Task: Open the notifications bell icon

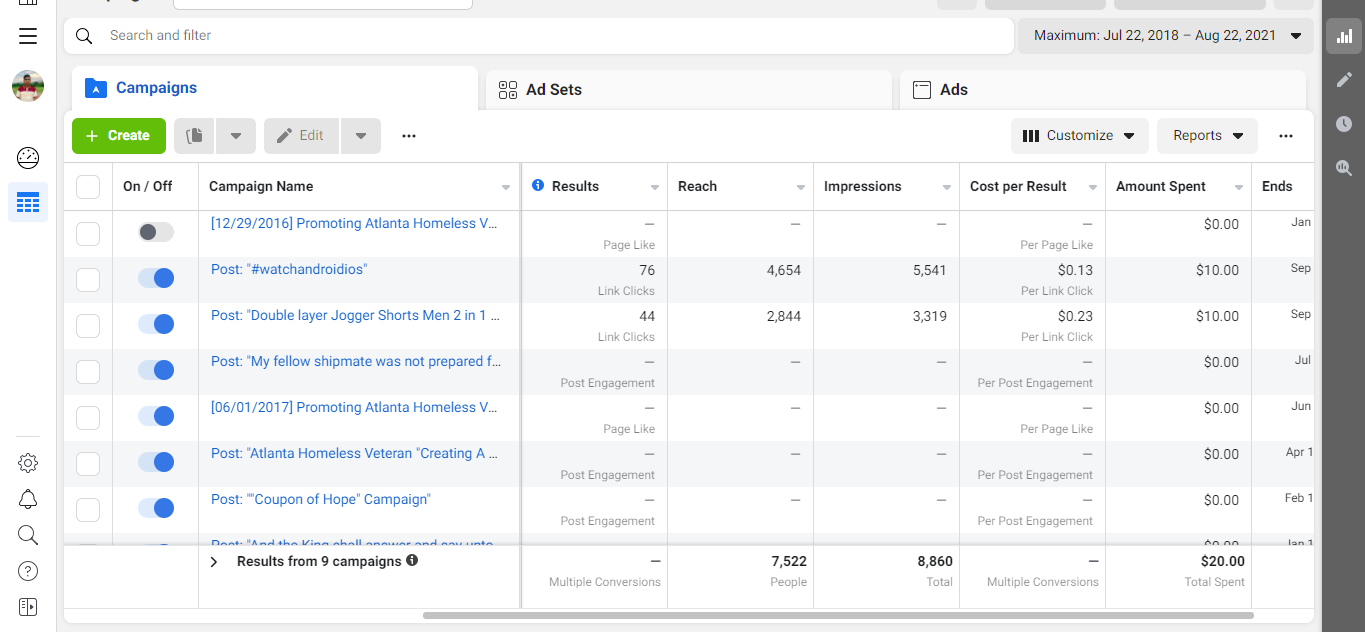Action: click(28, 499)
